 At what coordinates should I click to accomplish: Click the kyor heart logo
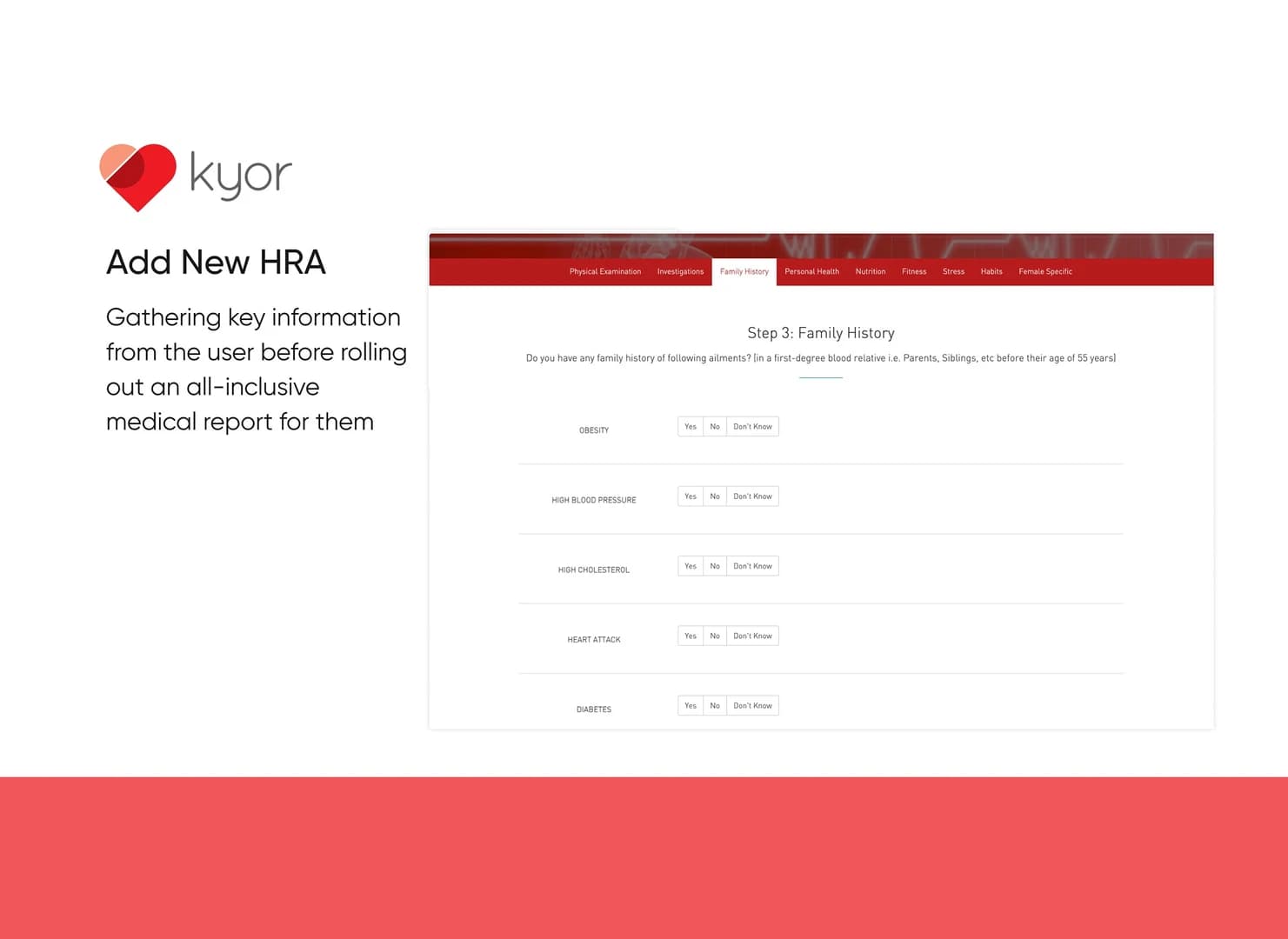pos(137,177)
